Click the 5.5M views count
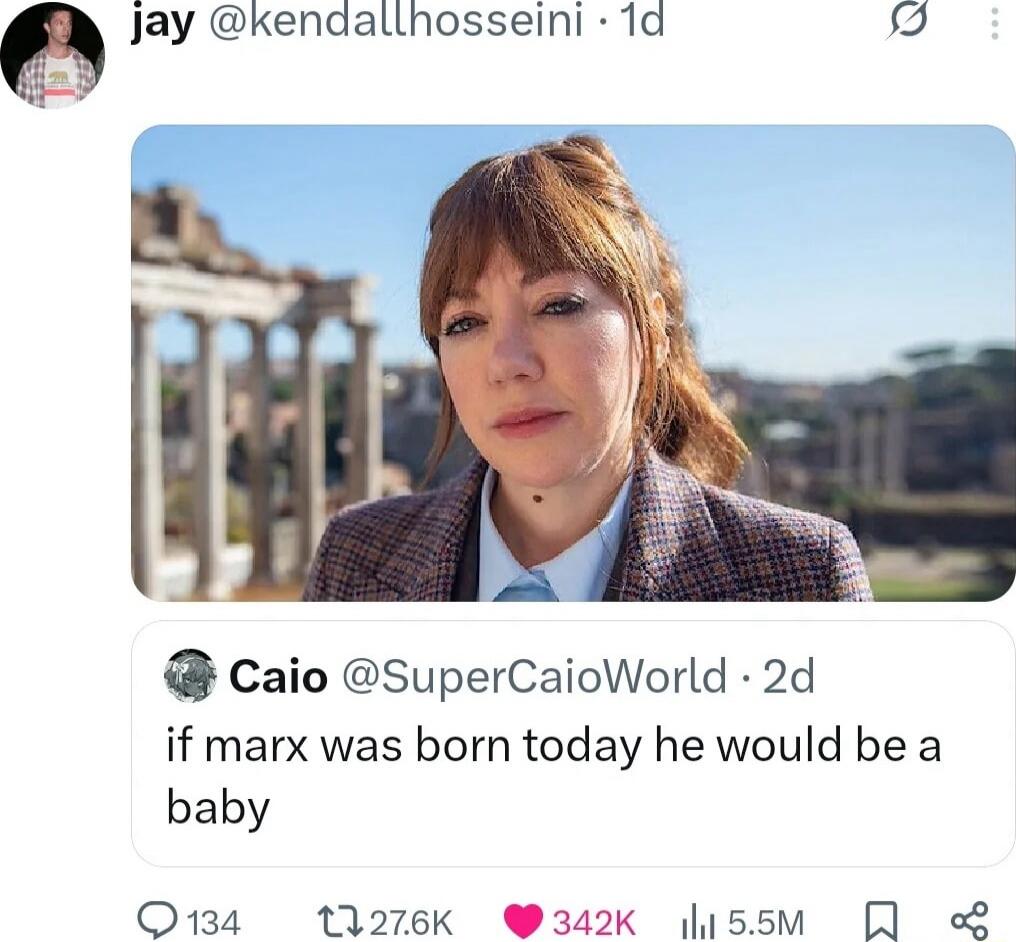 coord(765,922)
